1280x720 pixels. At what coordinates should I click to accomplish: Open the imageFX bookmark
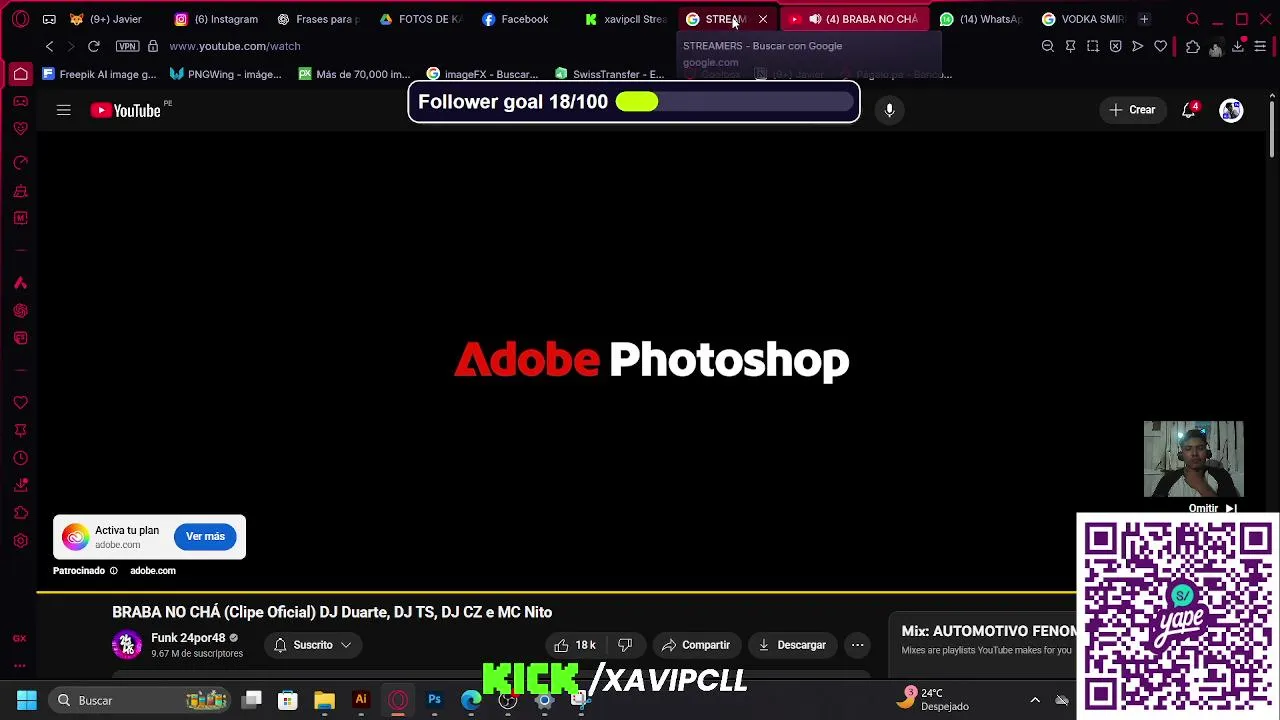482,74
